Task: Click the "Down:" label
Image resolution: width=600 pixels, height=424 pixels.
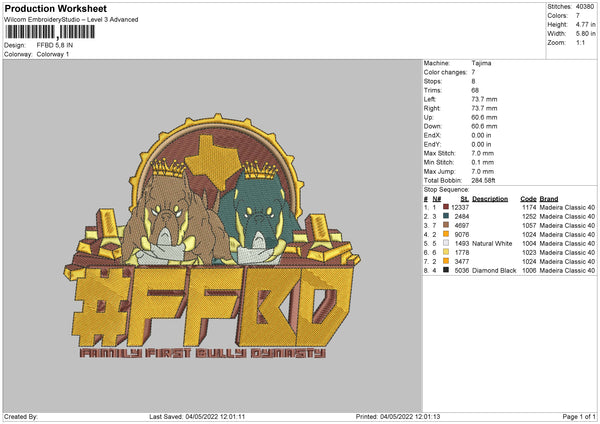Action: 432,126
